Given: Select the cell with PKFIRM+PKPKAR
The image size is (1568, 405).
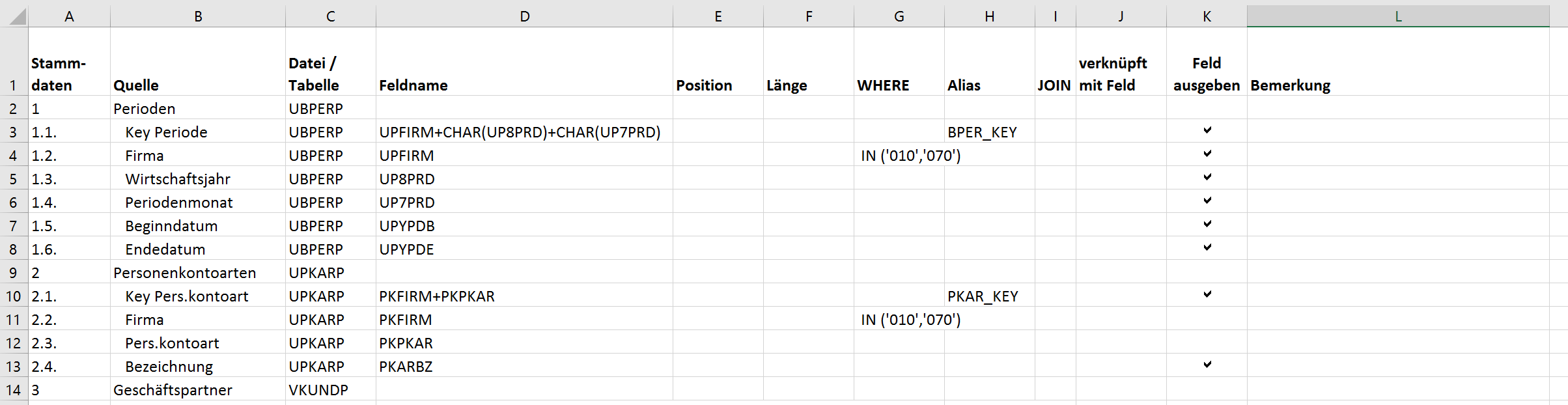Looking at the screenshot, I should point(524,296).
